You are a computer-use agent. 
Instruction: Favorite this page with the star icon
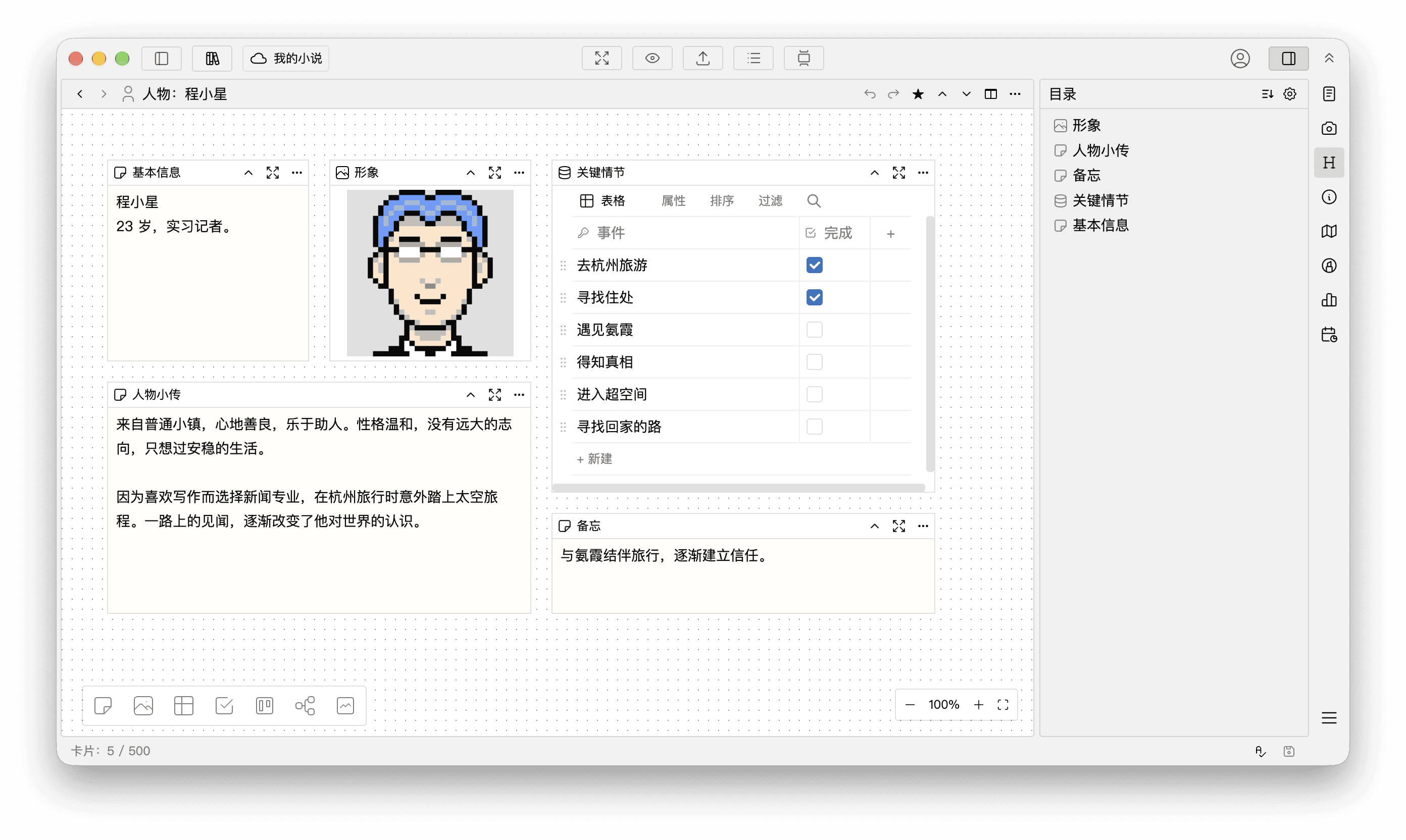(x=918, y=94)
